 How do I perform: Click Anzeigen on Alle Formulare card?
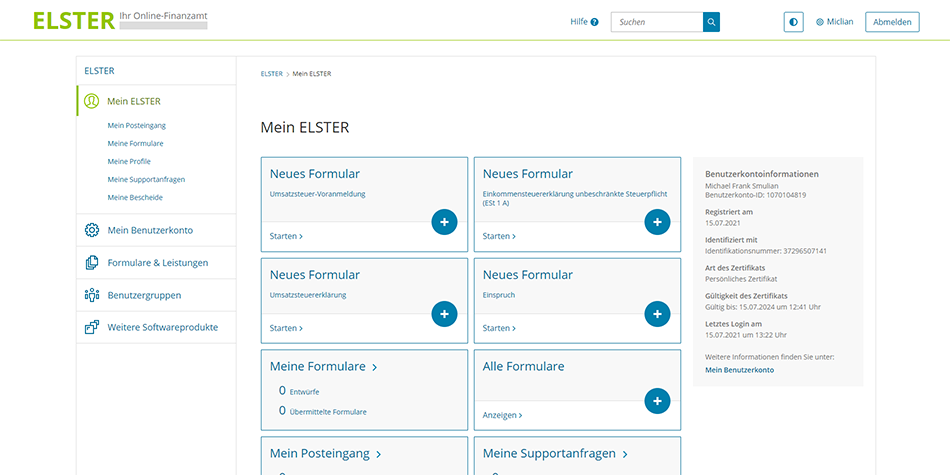pos(502,416)
